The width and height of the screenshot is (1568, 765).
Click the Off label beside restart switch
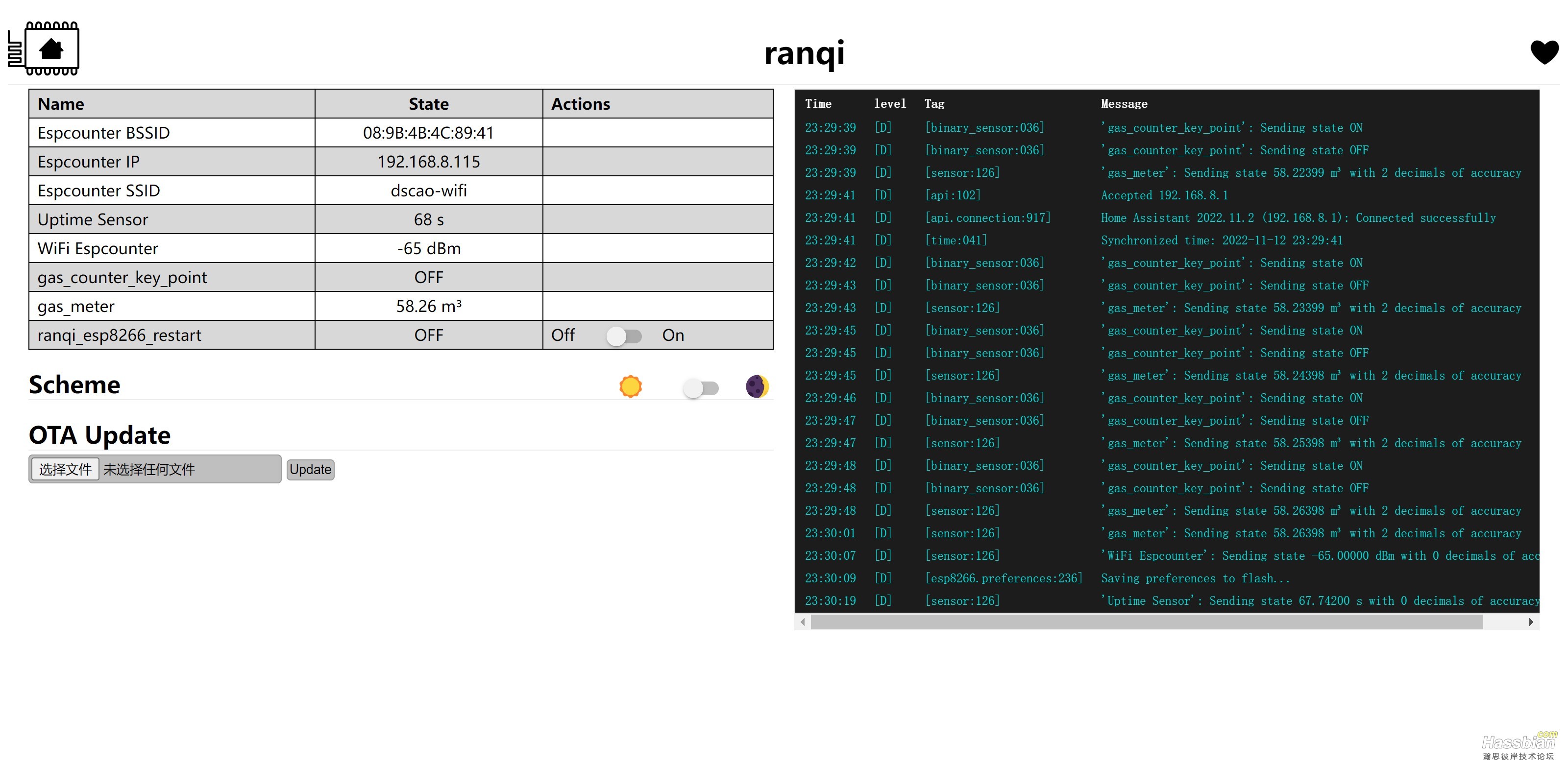tap(563, 335)
